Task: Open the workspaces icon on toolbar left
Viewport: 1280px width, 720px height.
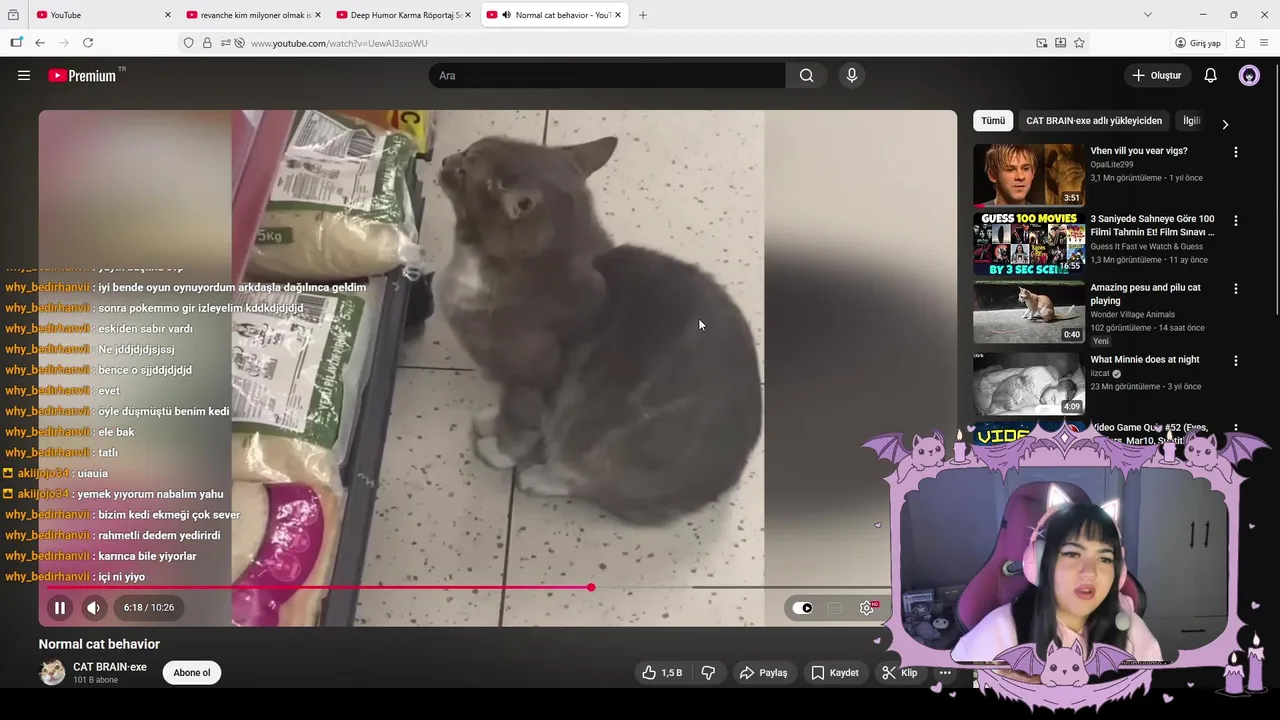Action: pos(16,43)
